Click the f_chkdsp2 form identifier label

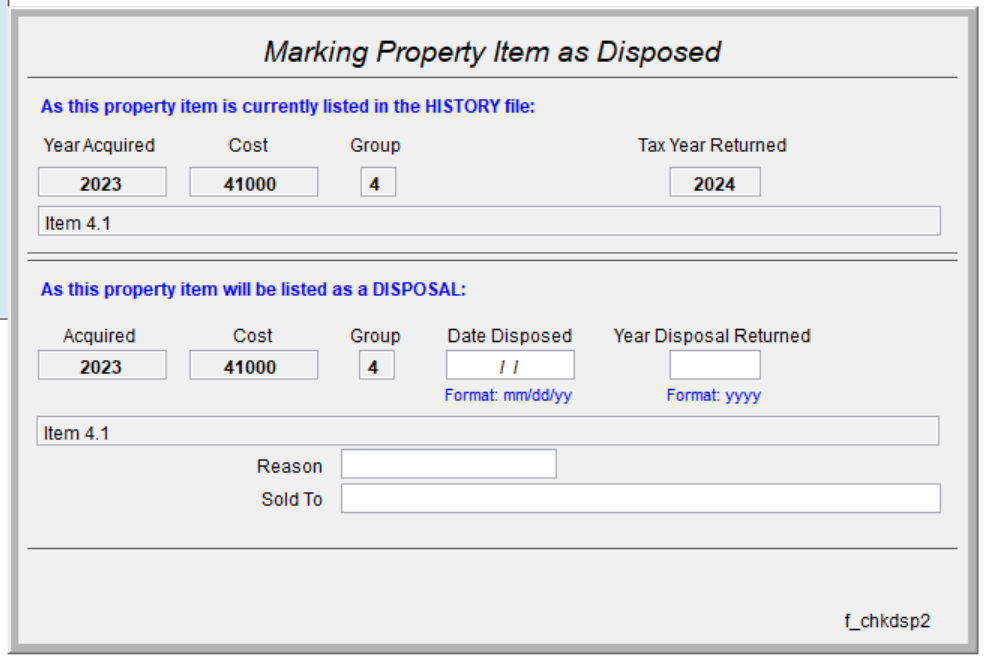887,621
